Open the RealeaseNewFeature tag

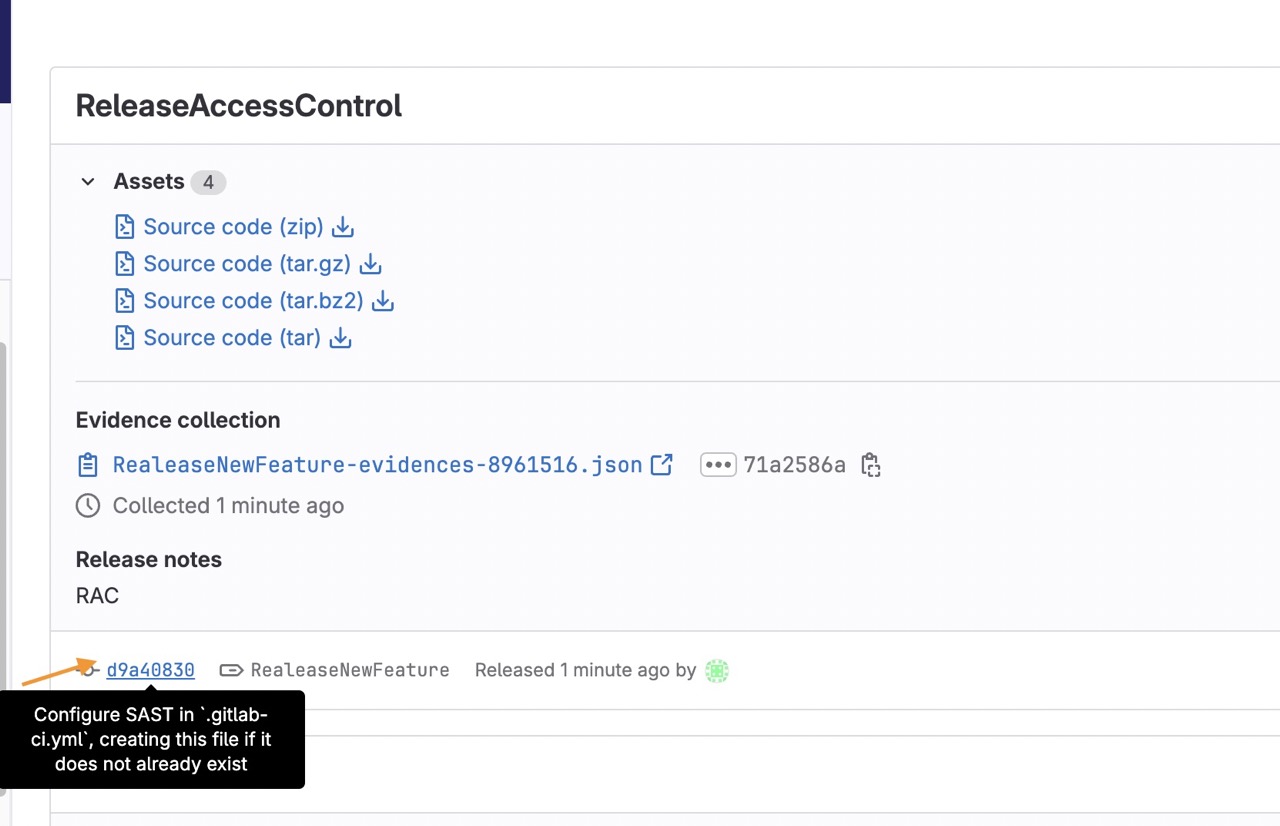tap(349, 670)
